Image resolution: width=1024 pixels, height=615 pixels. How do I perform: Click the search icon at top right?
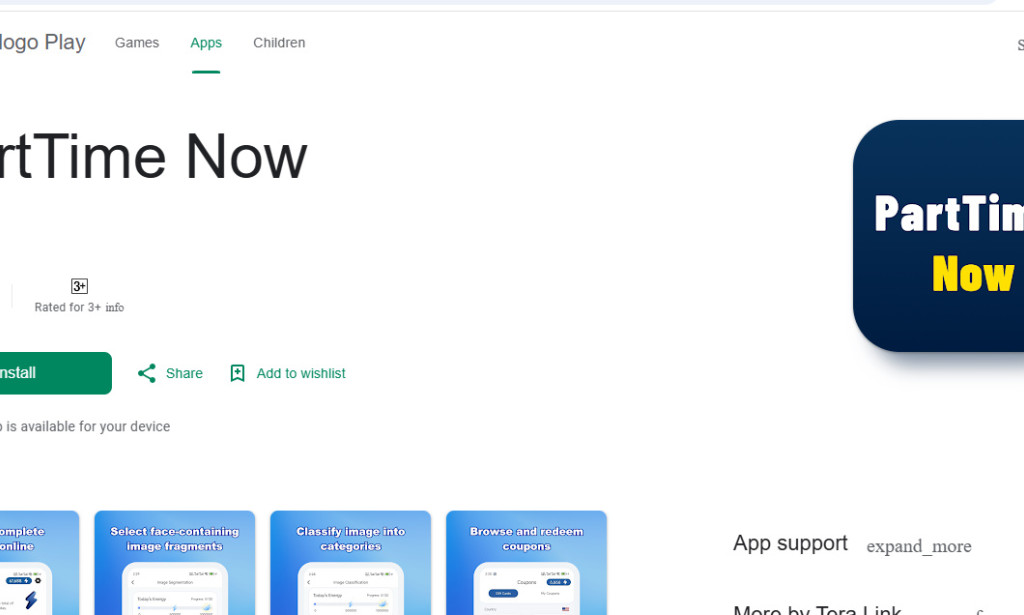coord(1018,44)
